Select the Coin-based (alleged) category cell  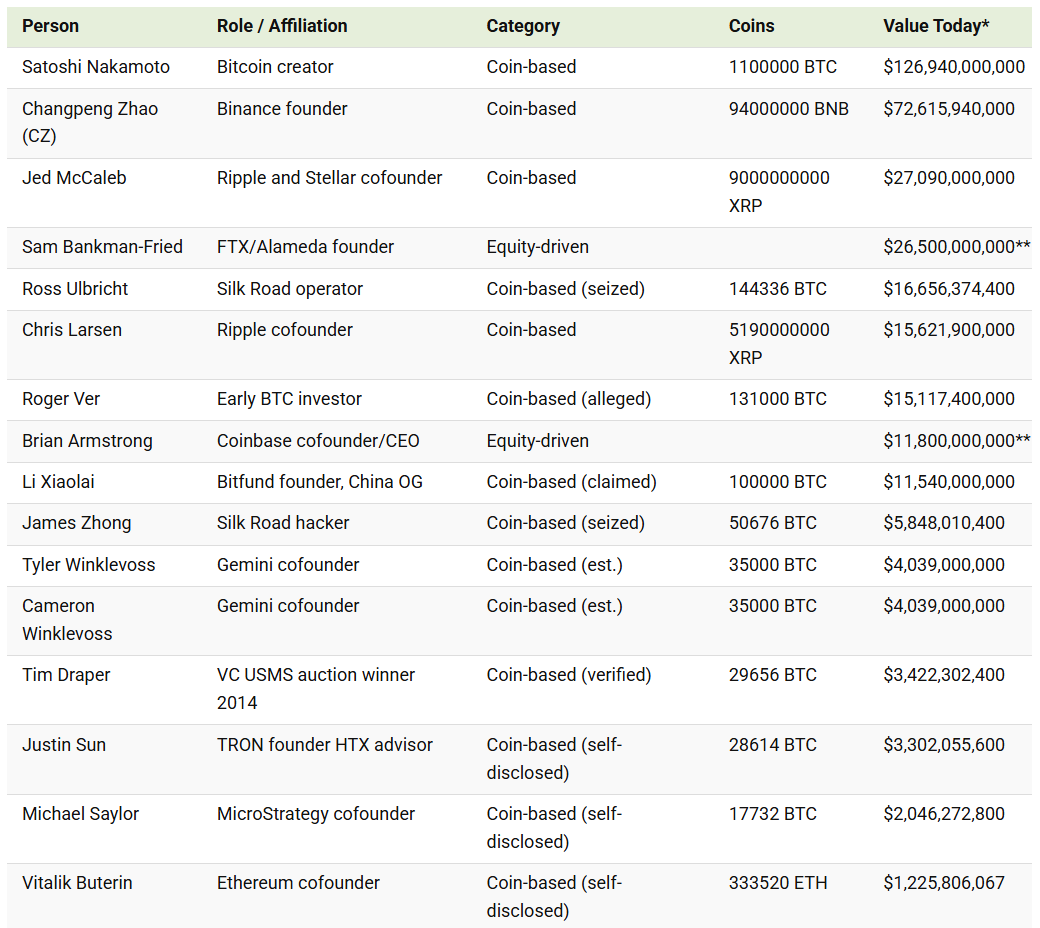tap(568, 399)
